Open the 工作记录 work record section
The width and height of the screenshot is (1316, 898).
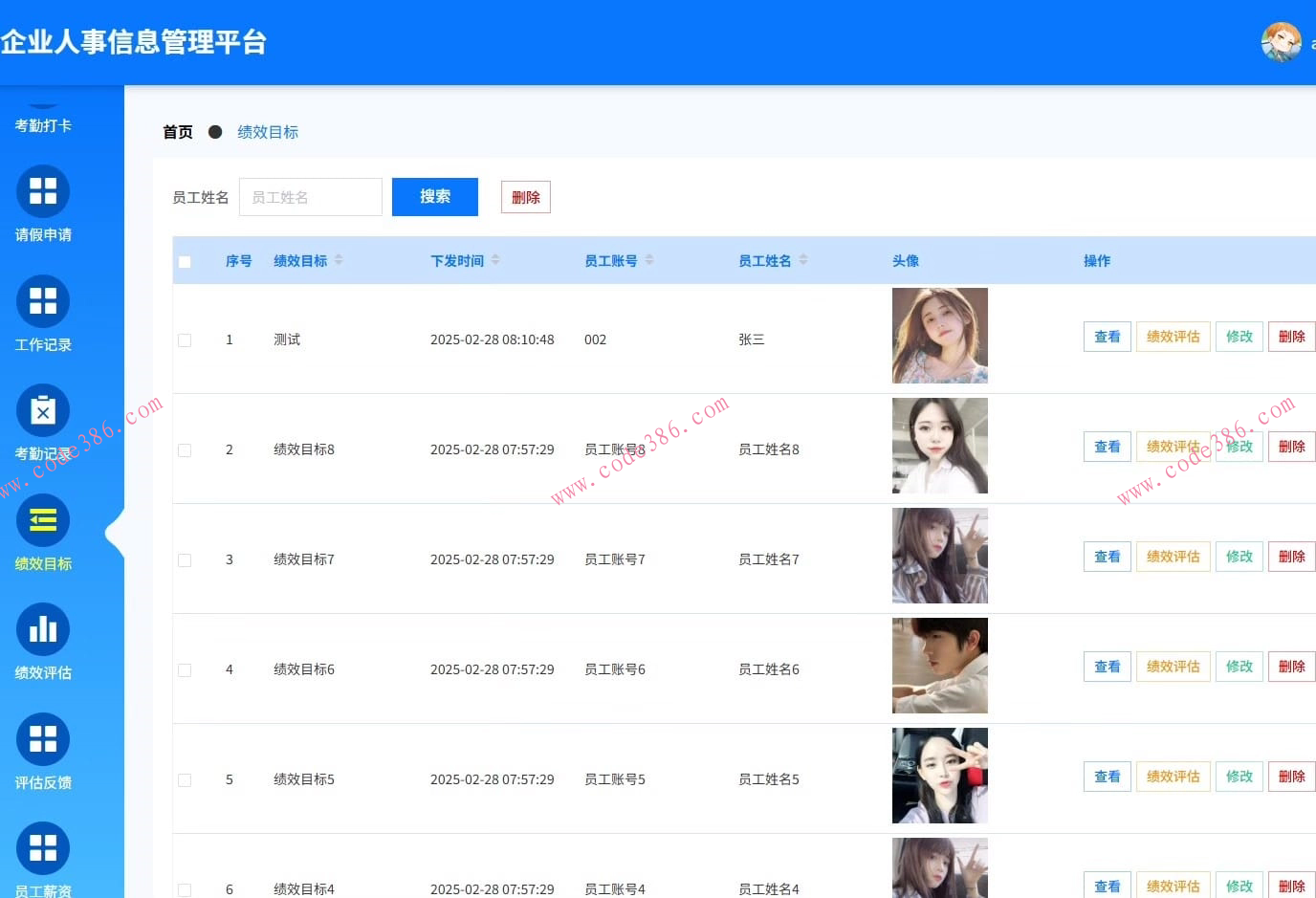click(42, 301)
